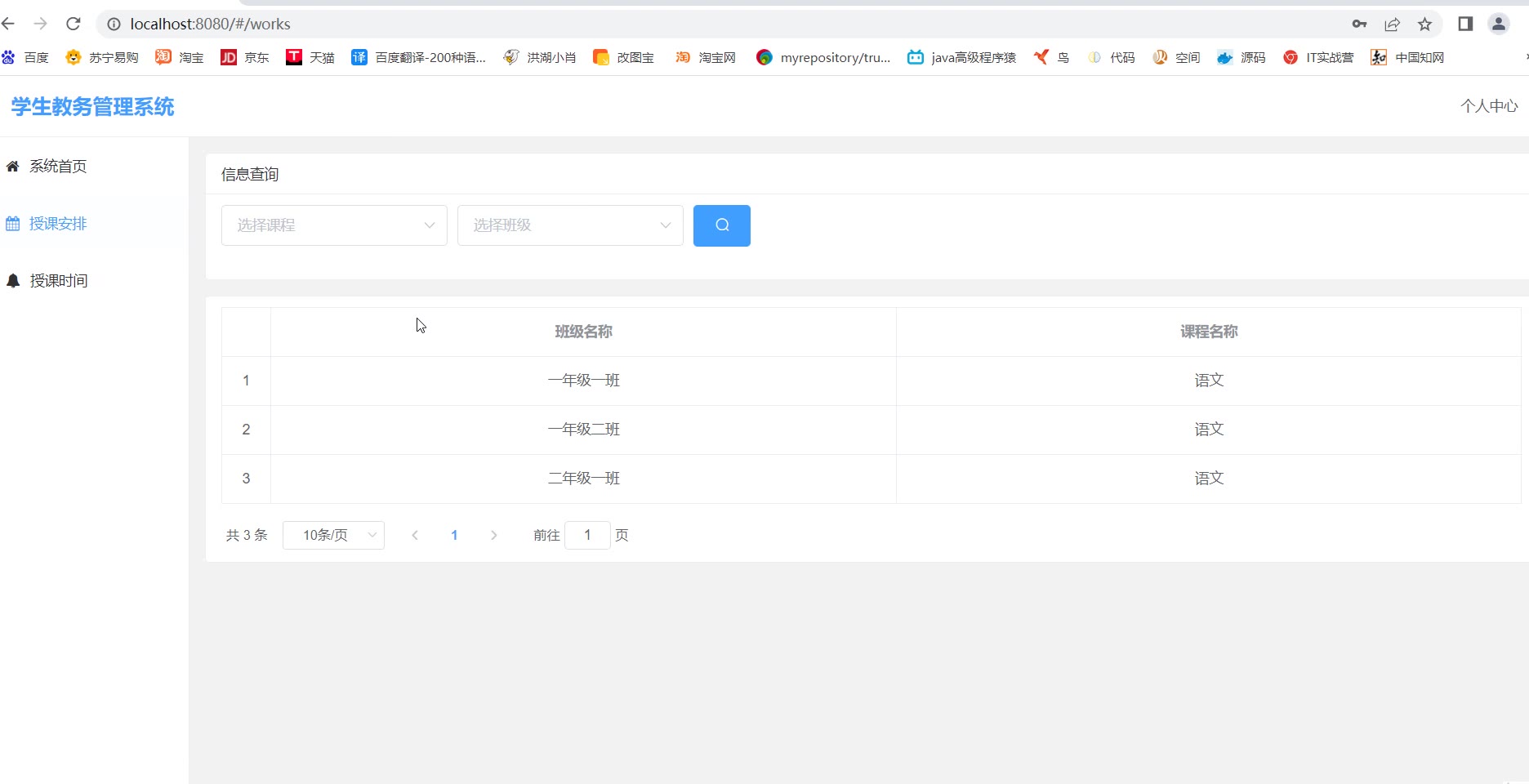This screenshot has height=784, width=1529.
Task: Click the 学生教务管理系统 title
Action: pos(92,107)
